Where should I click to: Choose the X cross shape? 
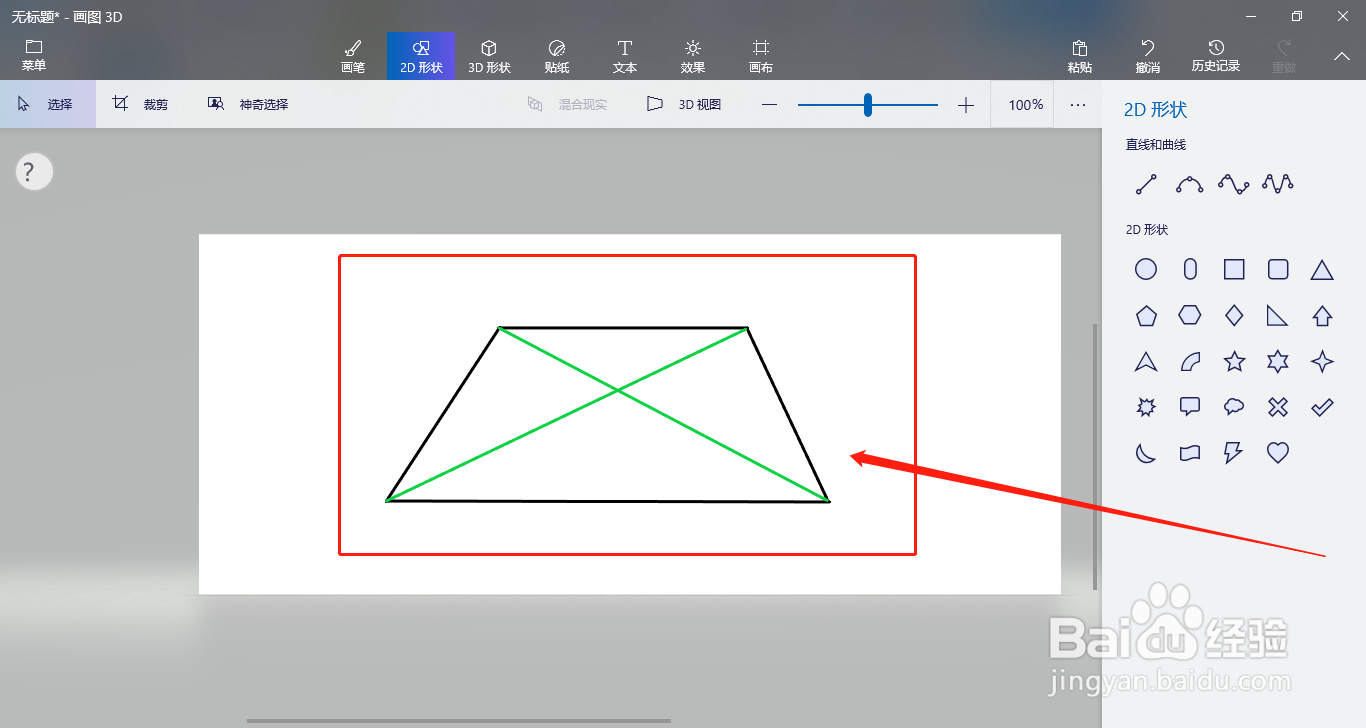pos(1278,407)
